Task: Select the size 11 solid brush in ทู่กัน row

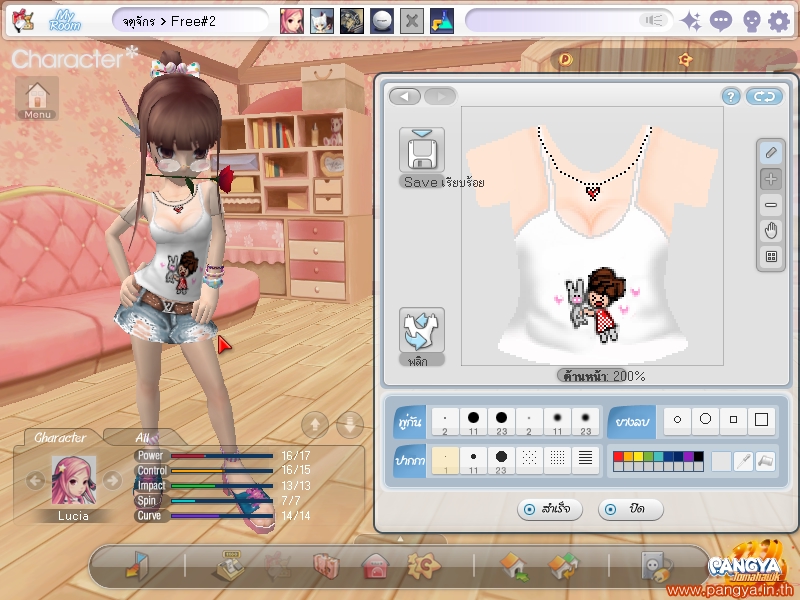Action: point(473,422)
